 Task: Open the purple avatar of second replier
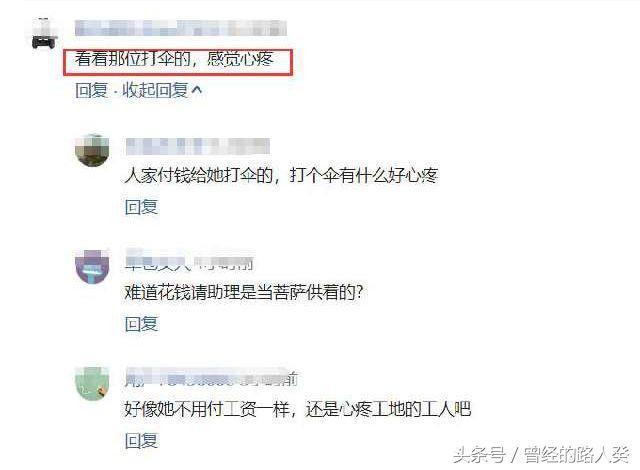(93, 266)
